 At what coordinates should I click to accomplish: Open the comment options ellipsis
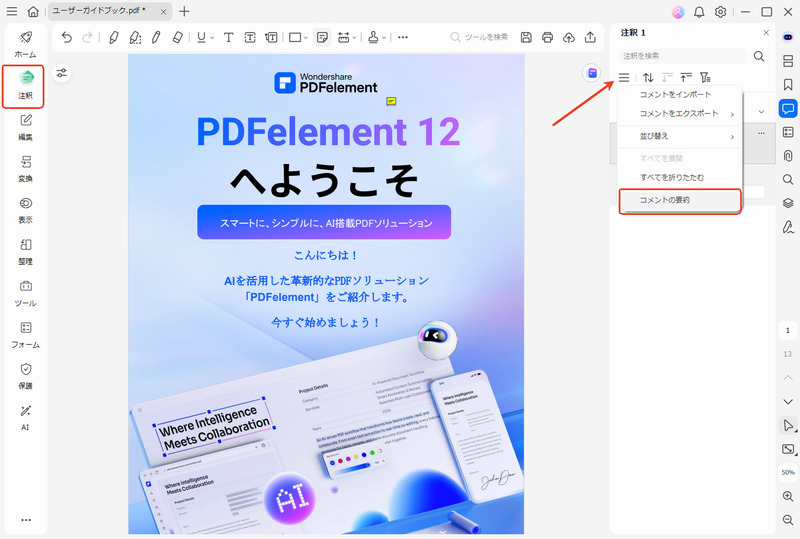[x=761, y=133]
